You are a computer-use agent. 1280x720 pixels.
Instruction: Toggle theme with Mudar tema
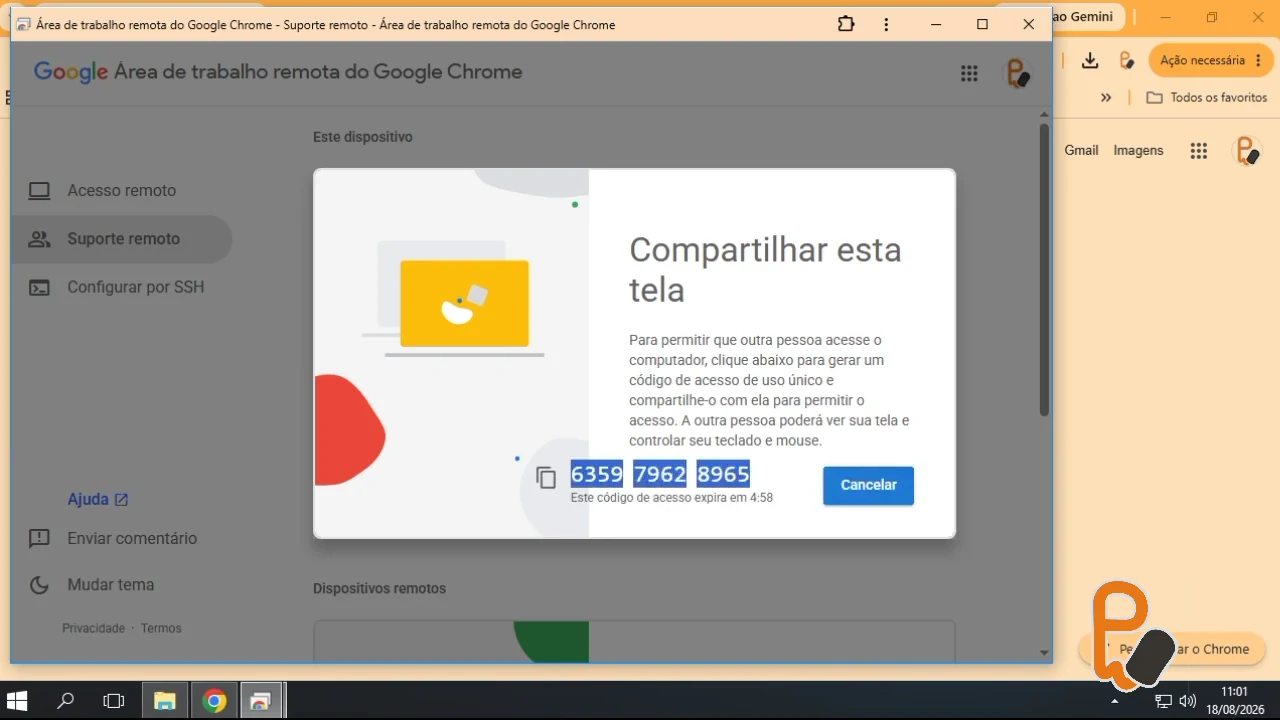pos(91,585)
